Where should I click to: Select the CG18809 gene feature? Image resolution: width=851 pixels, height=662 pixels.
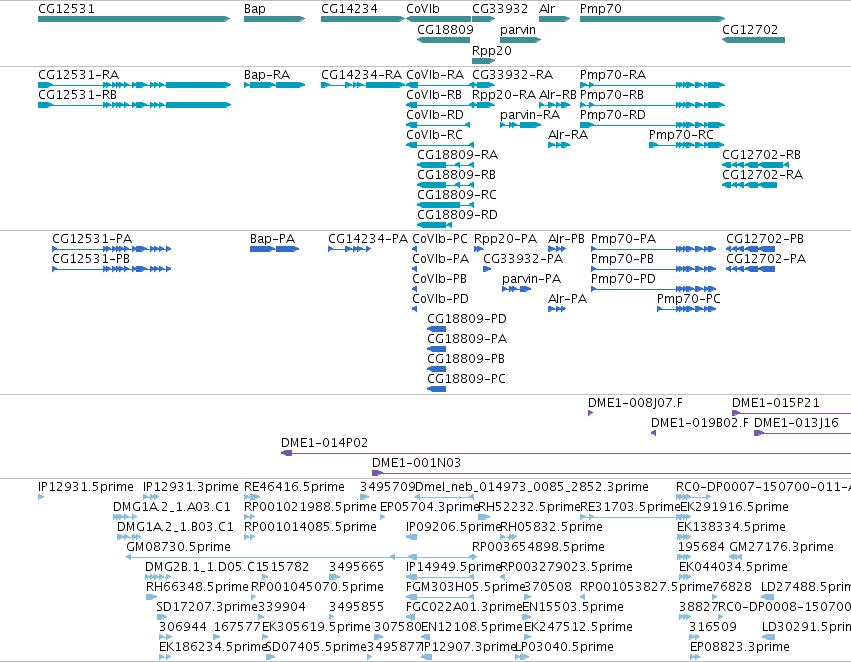point(443,40)
